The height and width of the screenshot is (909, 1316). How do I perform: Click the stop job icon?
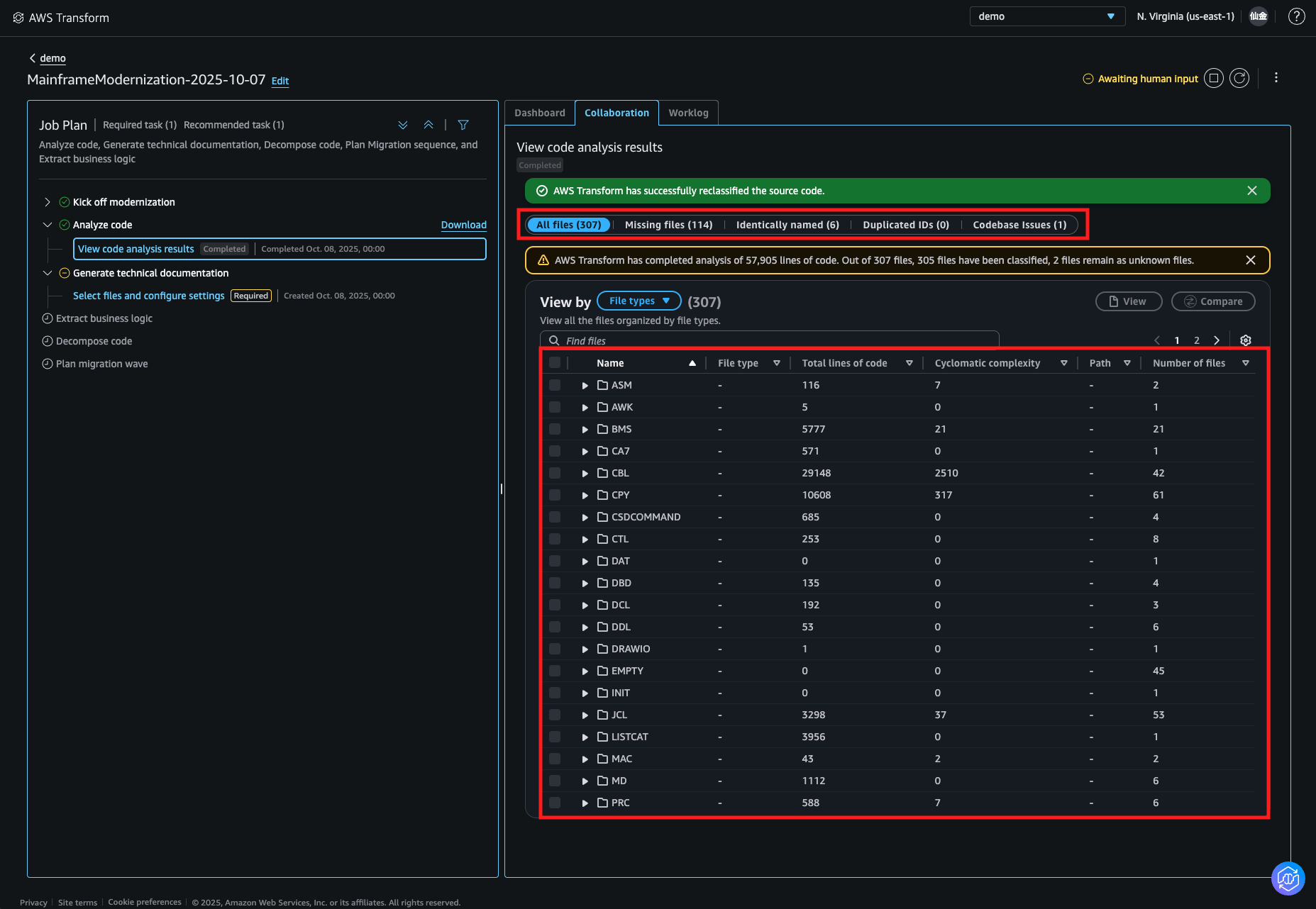tap(1214, 78)
